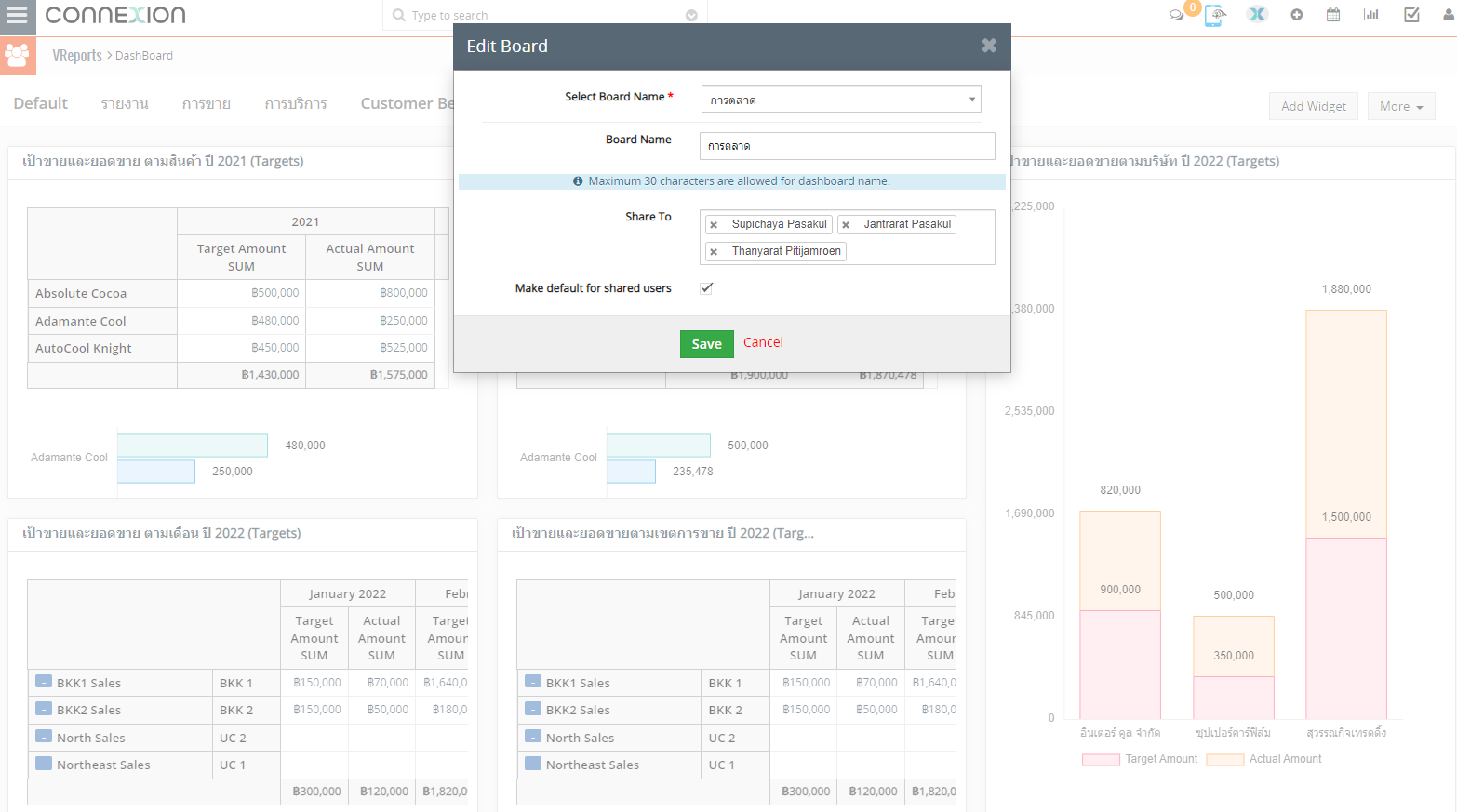Expand the search options dropdown arrow

[x=691, y=16]
